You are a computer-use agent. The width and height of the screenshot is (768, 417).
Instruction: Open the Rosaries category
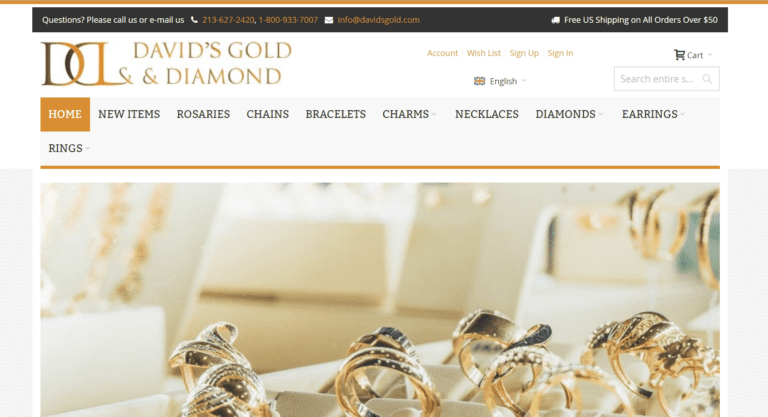pos(203,114)
